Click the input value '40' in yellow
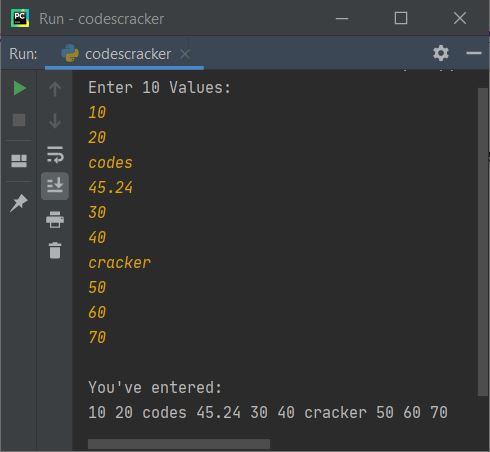490x452 pixels. tap(97, 238)
